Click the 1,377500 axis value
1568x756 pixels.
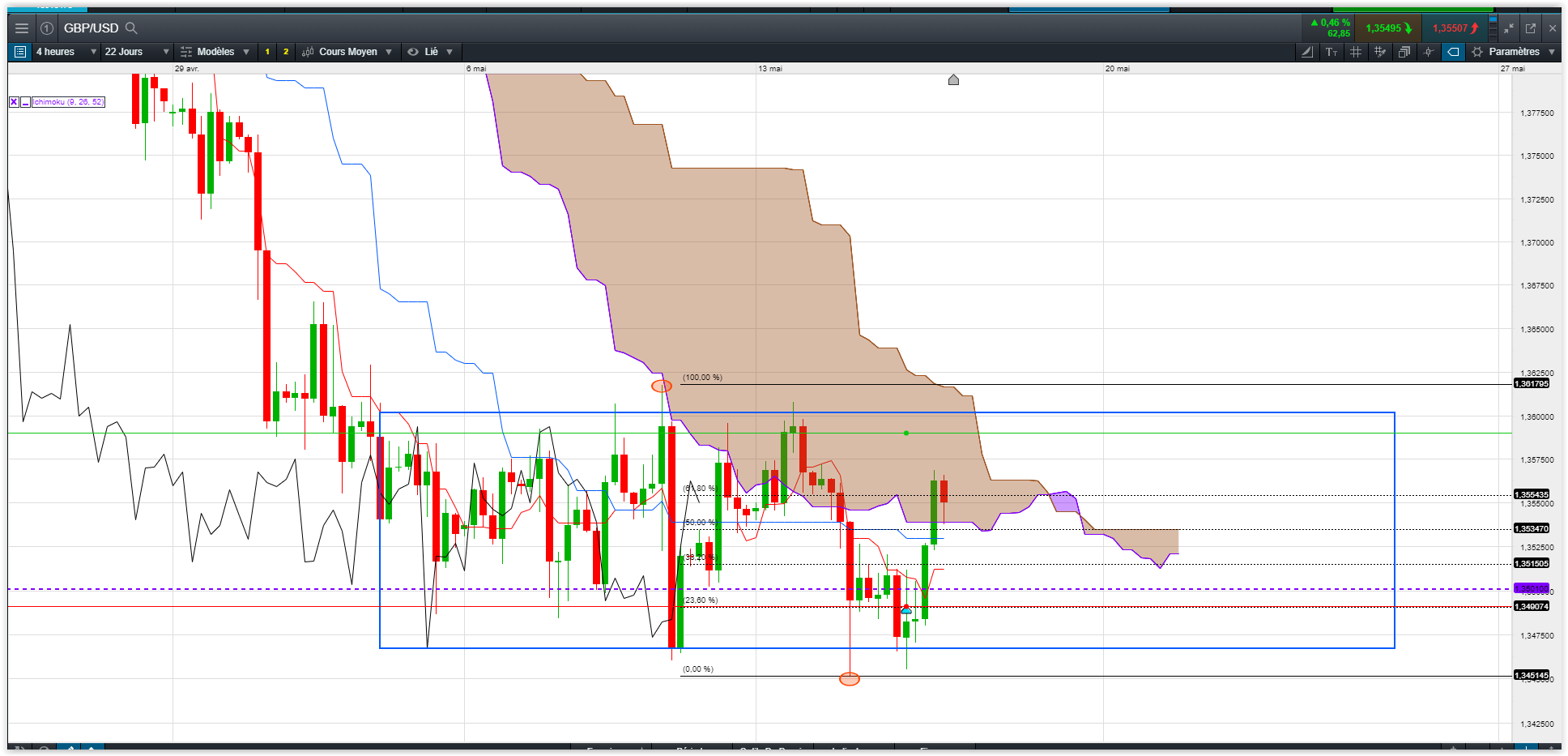(x=1537, y=113)
